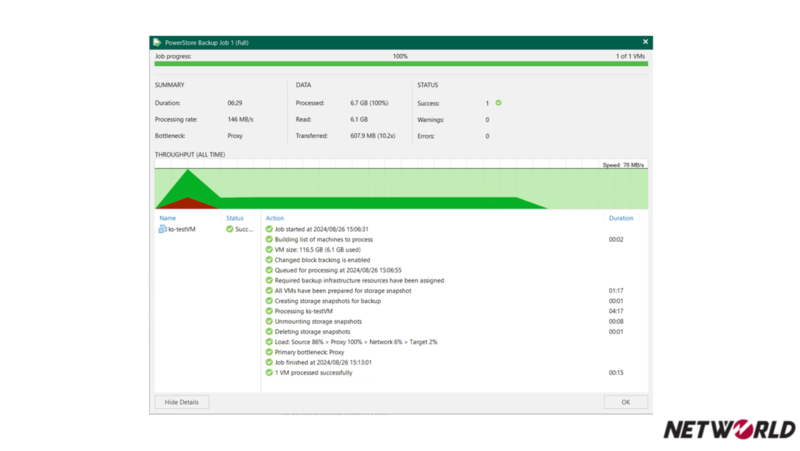This screenshot has height=451, width=800.
Task: Click the check icon for Load: Source 86%
Action: tap(269, 342)
